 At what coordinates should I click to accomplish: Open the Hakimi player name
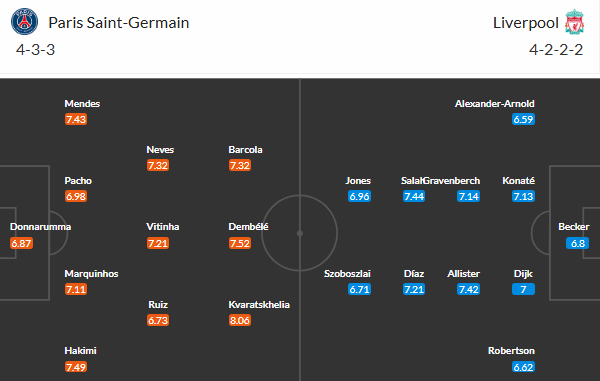tap(80, 351)
